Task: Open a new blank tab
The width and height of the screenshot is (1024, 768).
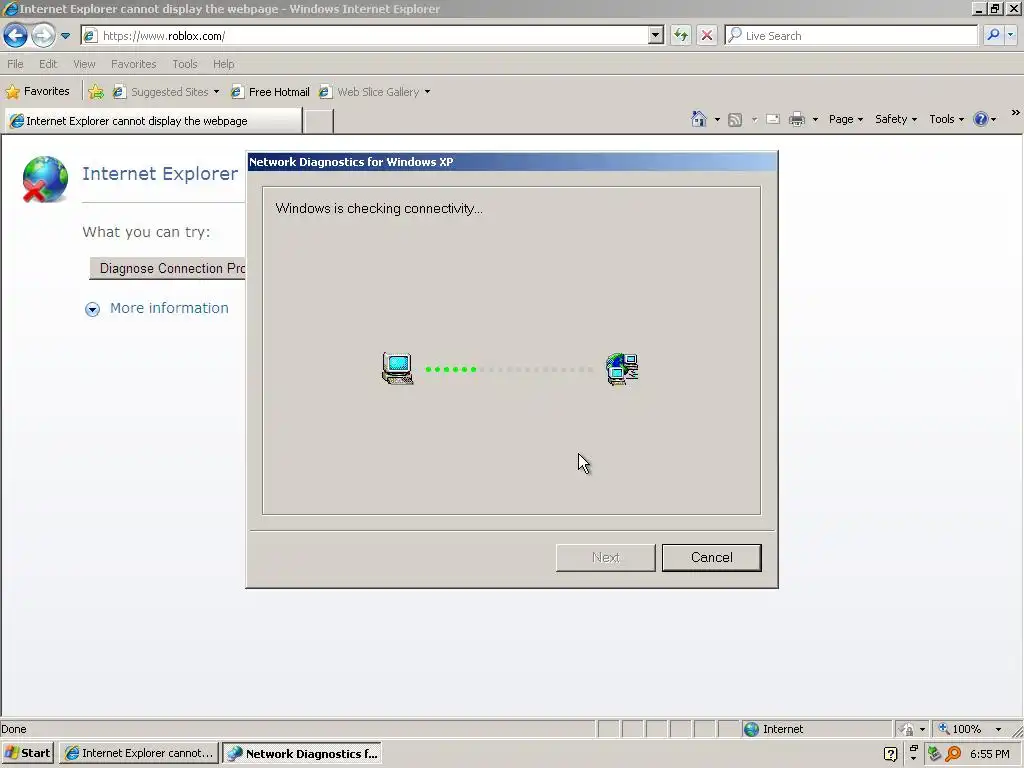Action: tap(319, 121)
